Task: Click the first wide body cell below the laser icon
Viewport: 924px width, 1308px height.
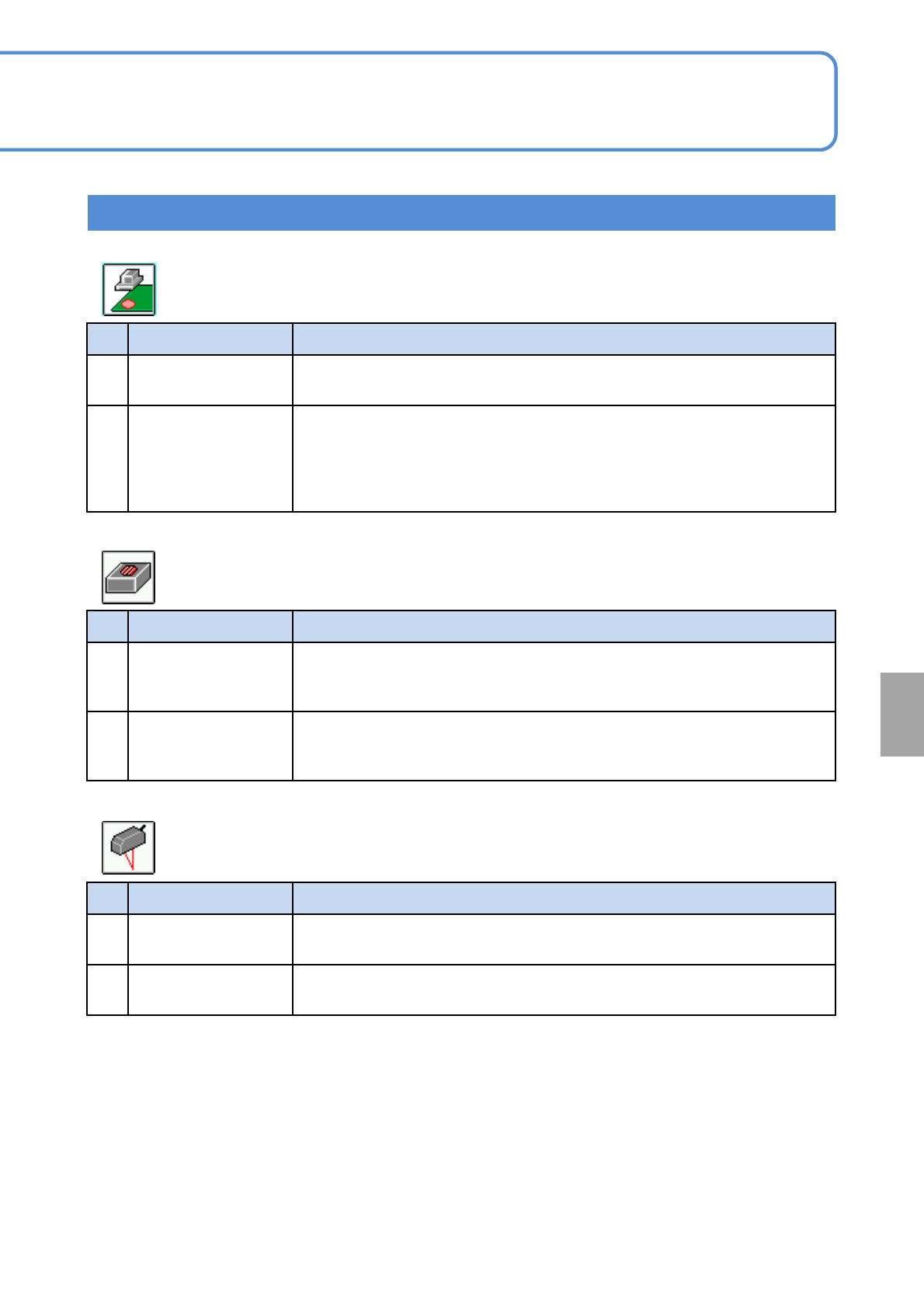Action: 564,940
